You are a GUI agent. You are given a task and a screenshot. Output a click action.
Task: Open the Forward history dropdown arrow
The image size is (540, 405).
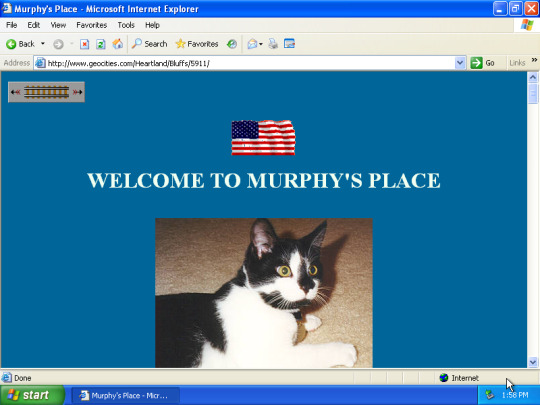[x=72, y=44]
